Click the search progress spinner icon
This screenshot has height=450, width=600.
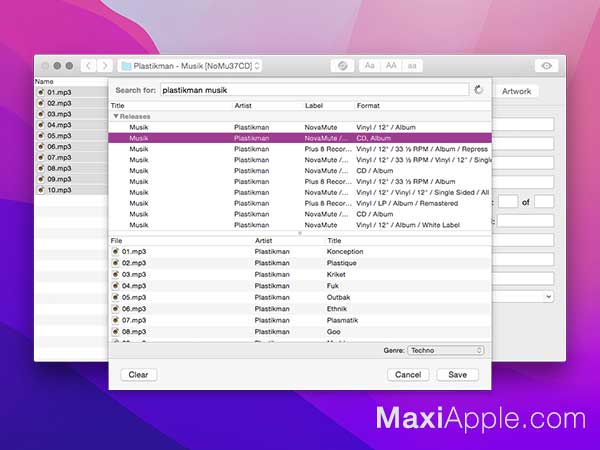[x=478, y=90]
